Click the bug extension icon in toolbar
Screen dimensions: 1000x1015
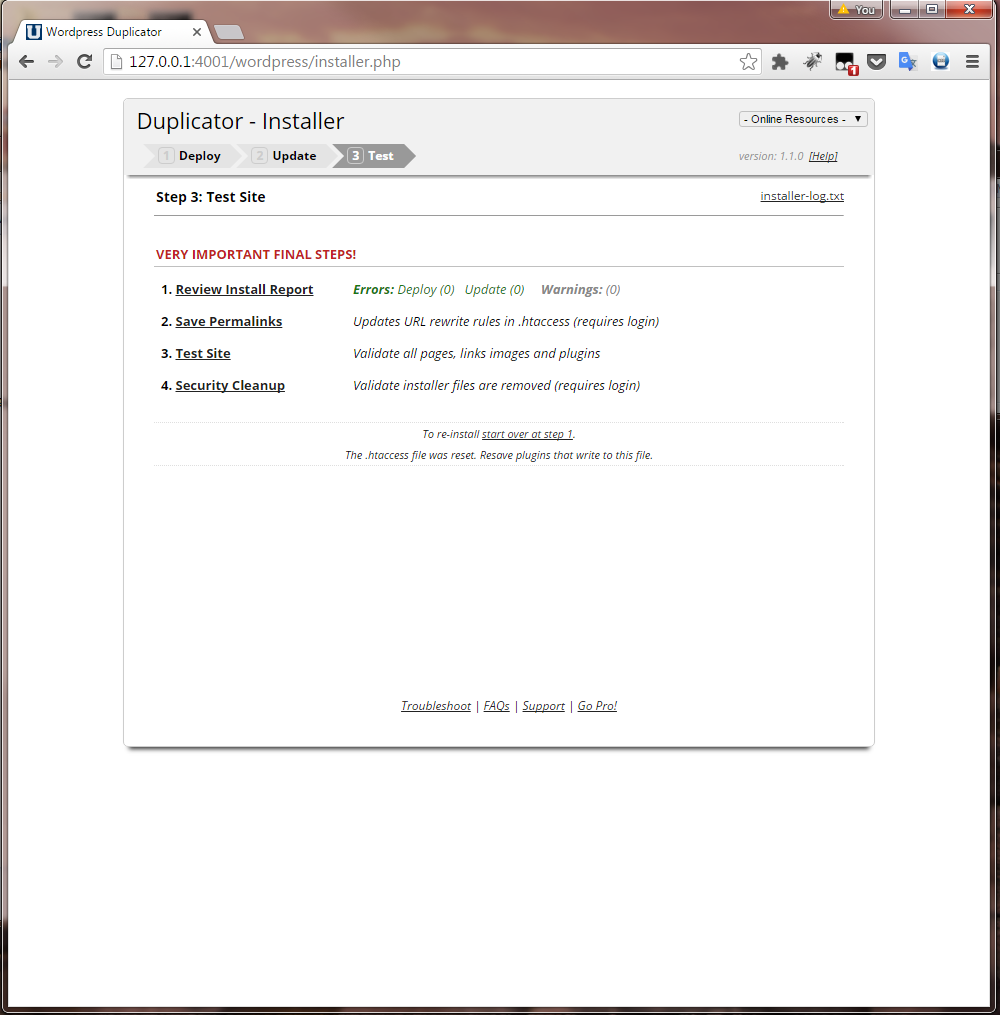click(812, 61)
